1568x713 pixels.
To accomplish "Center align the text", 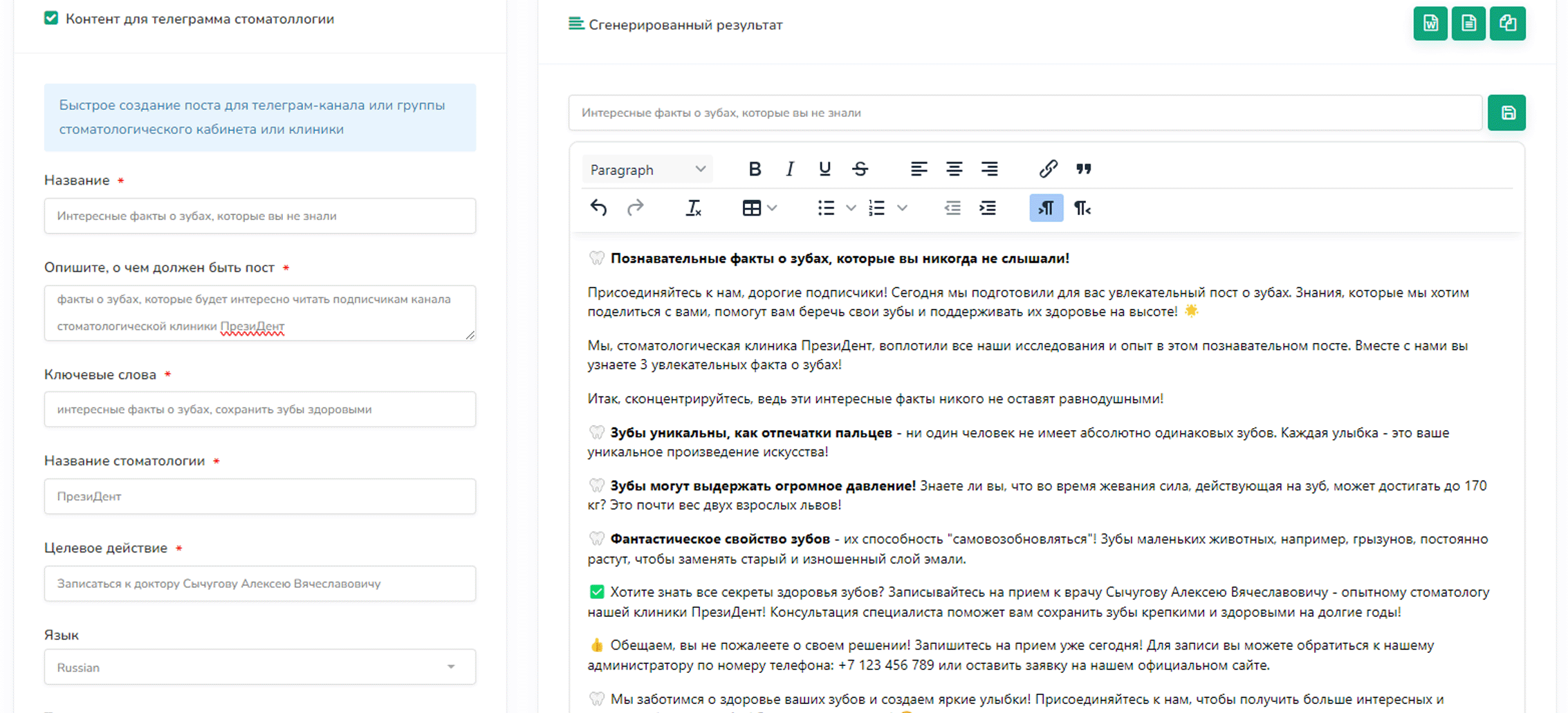I will [954, 169].
